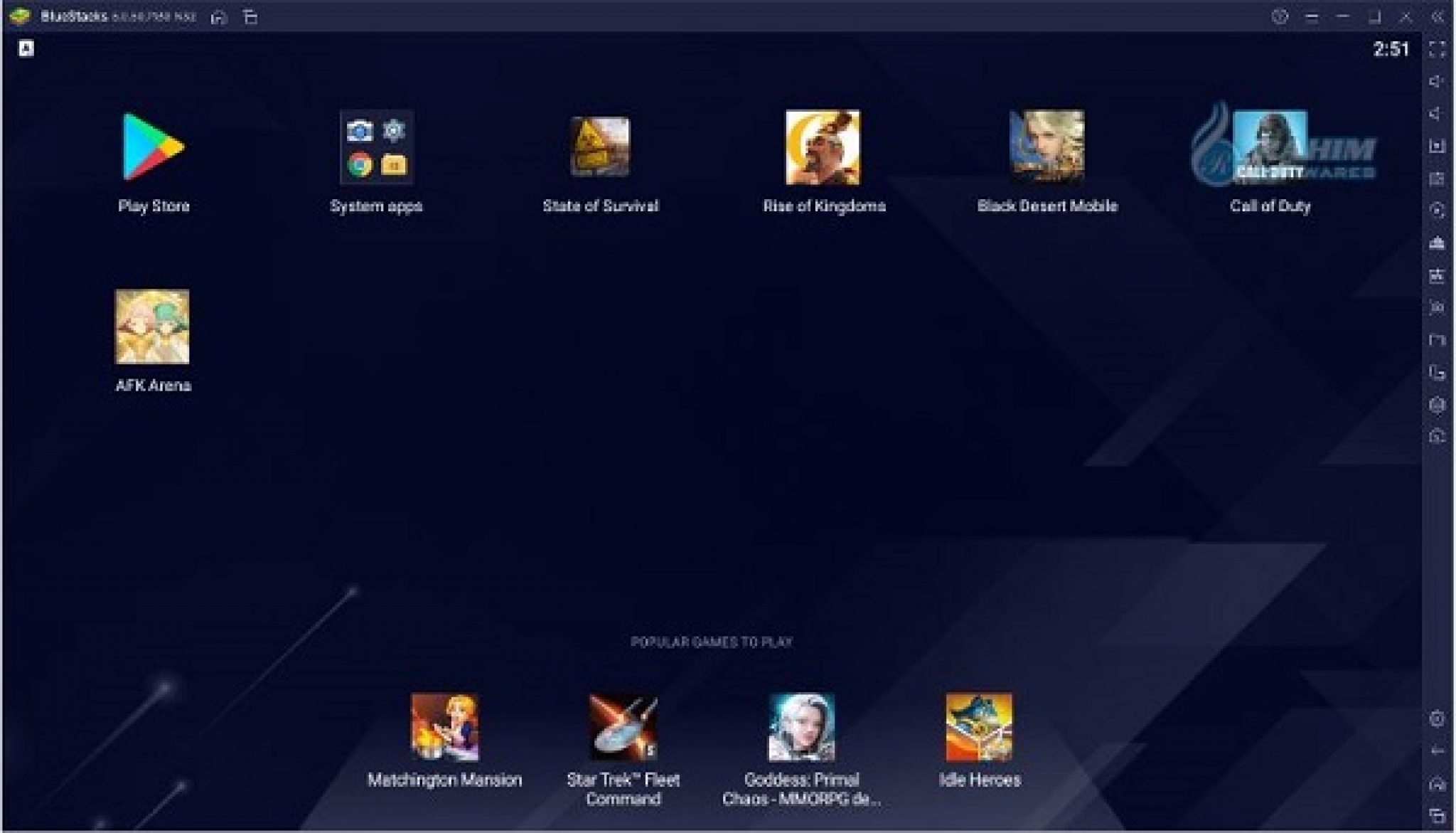
Task: Launch State of Survival
Action: pos(600,147)
